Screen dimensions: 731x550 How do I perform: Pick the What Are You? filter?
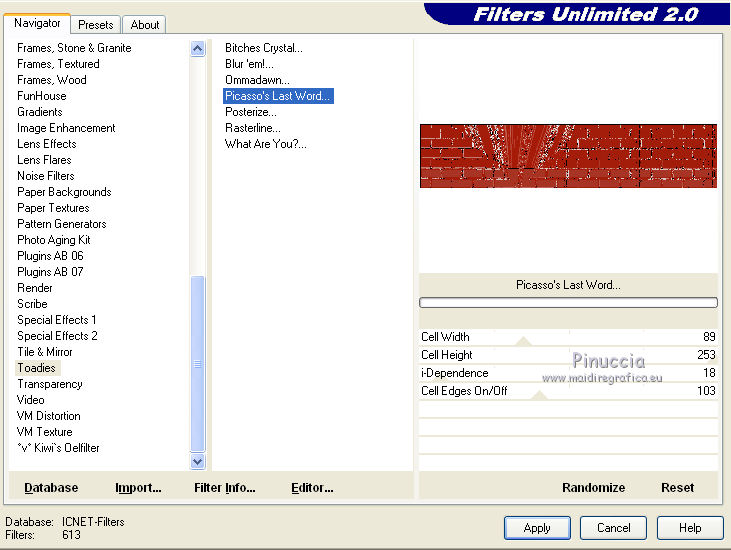coord(266,144)
